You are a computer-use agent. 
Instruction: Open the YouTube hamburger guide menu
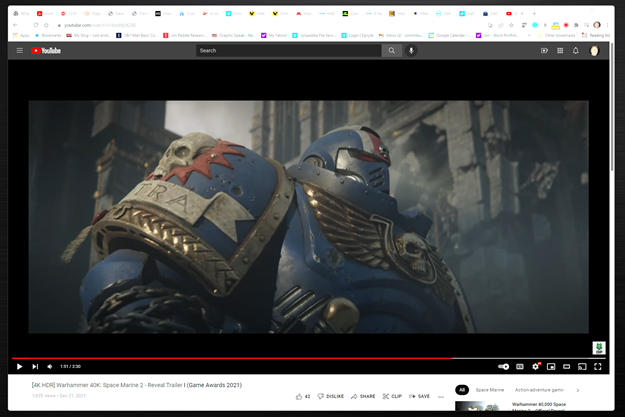pos(20,51)
